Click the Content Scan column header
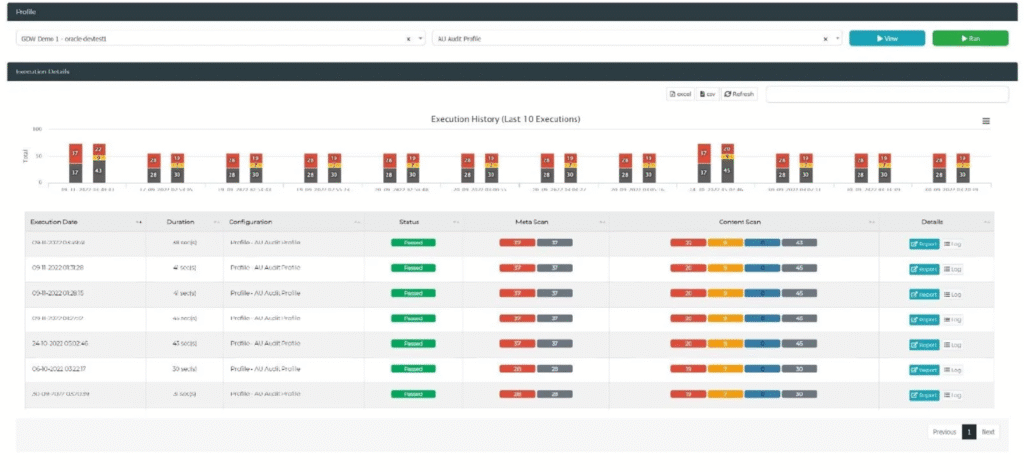 [x=744, y=223]
